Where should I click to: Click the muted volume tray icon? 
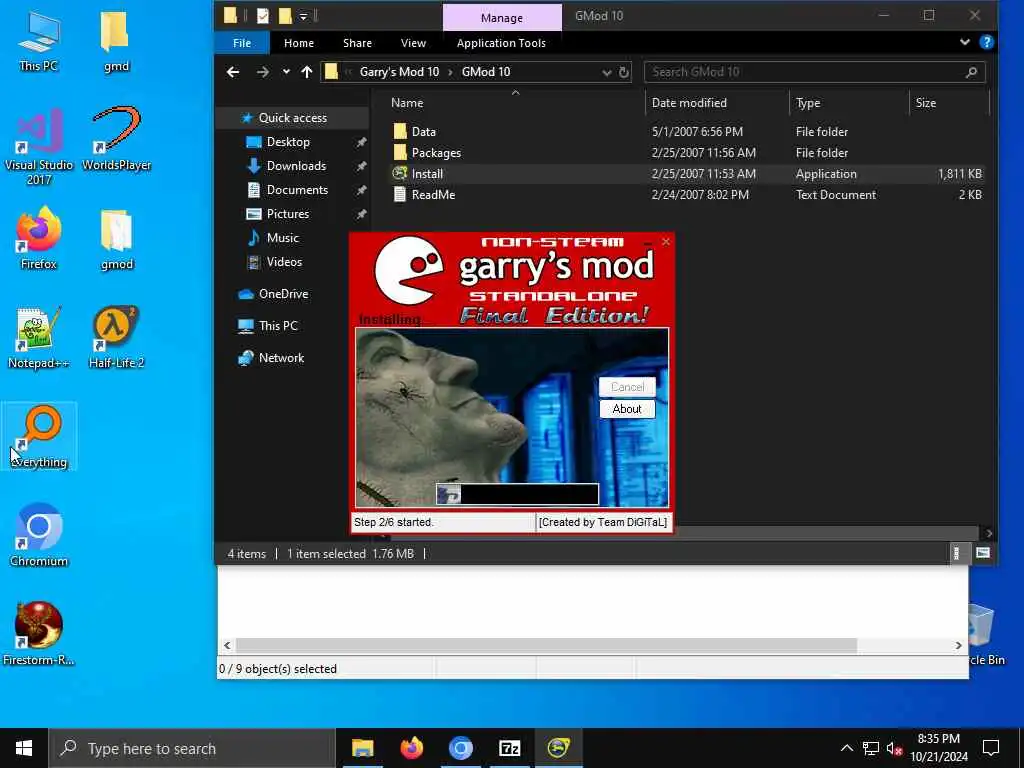pyautogui.click(x=894, y=748)
